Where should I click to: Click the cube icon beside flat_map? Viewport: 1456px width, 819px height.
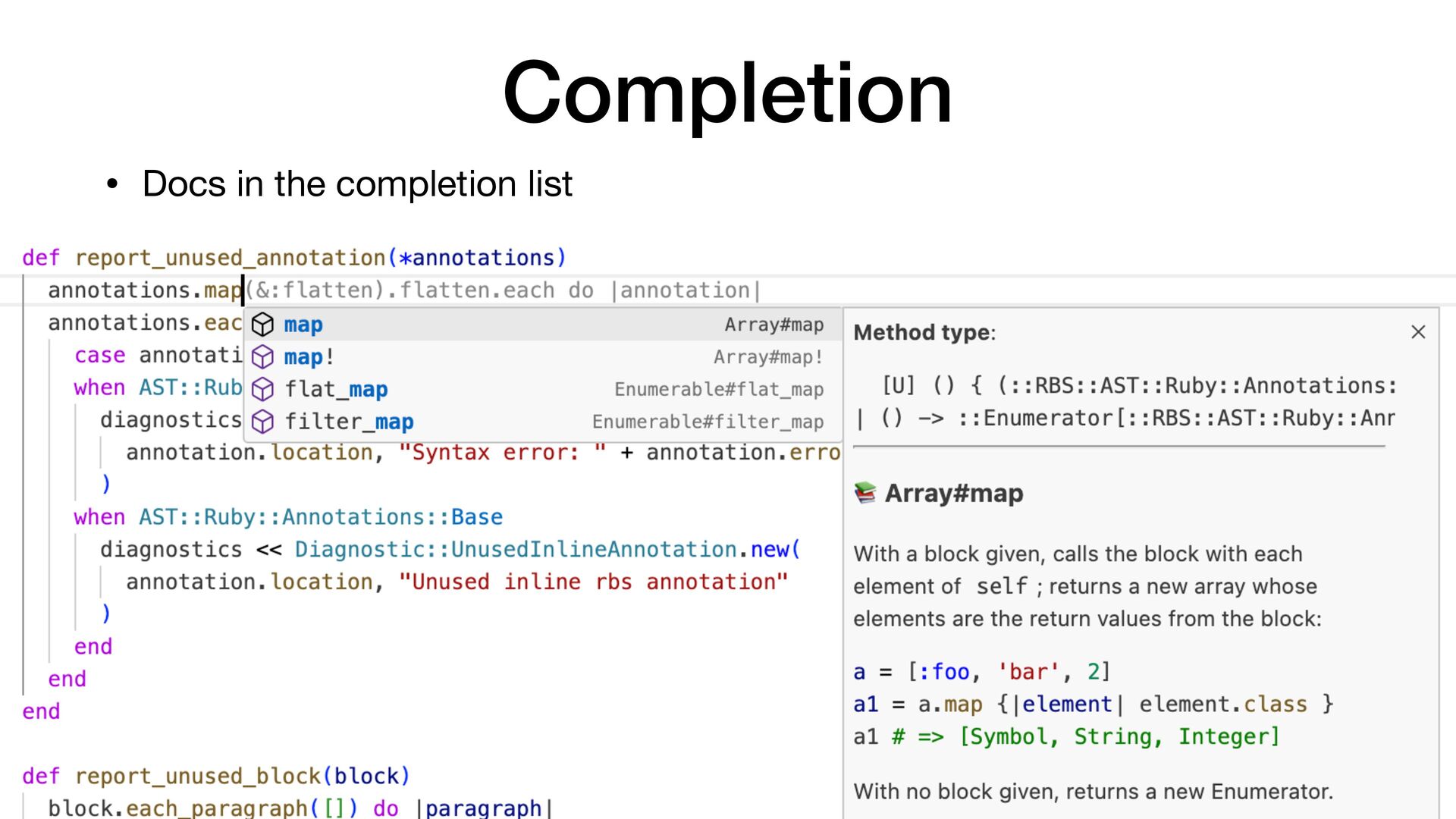pos(262,390)
